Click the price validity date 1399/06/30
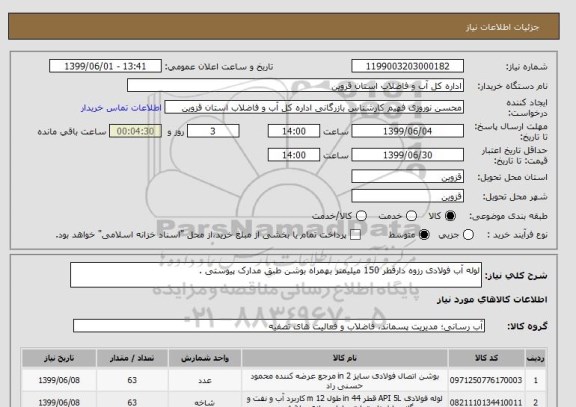The height and width of the screenshot is (407, 576). pos(407,155)
